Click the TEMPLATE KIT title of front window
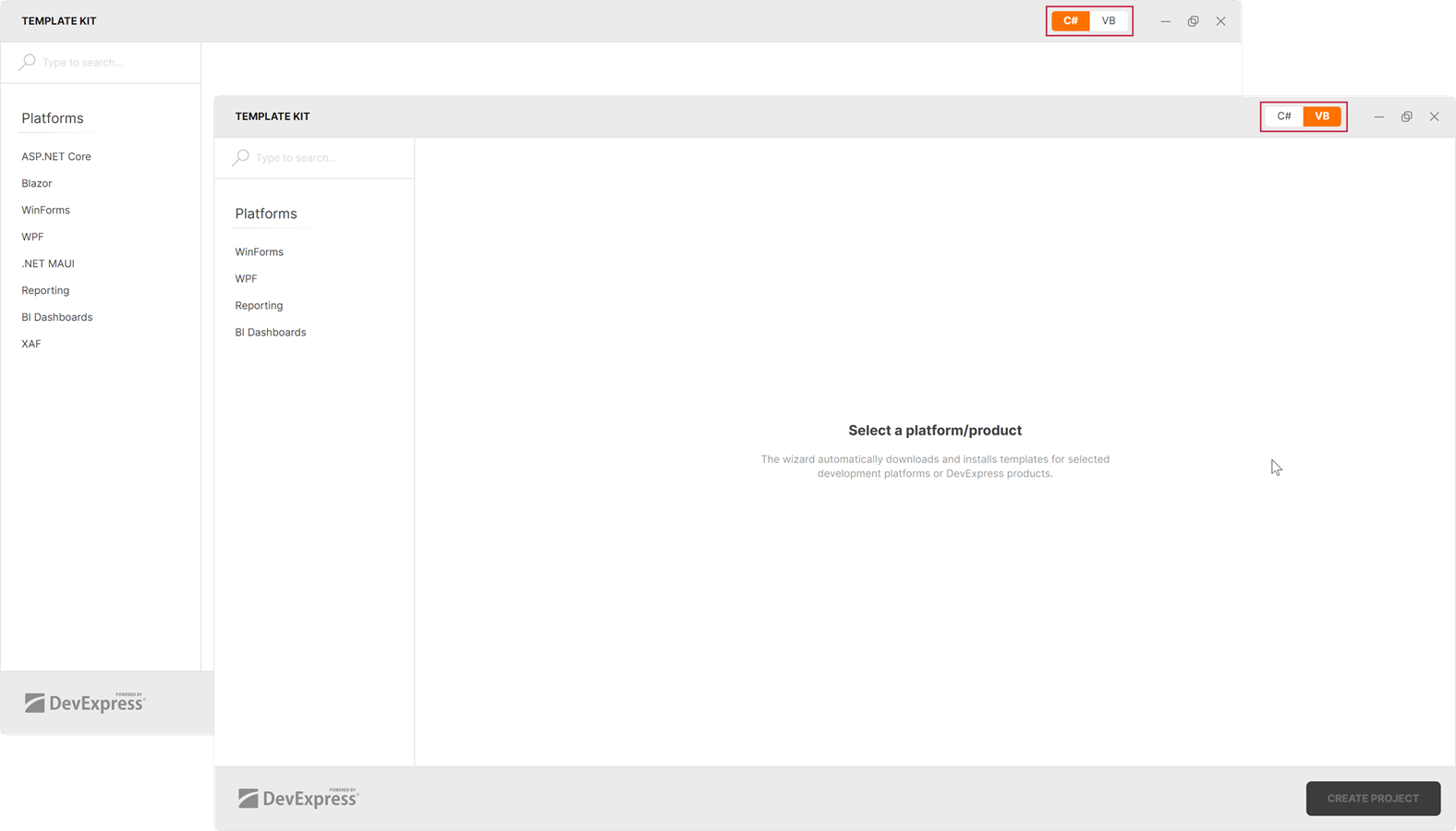Viewport: 1456px width, 831px height. click(x=273, y=117)
